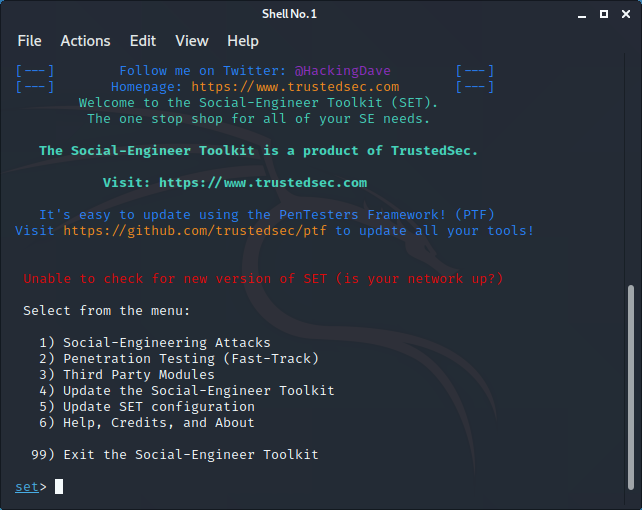Click the 'Welcome to the Social-Engineer Toolkit' line
The image size is (642, 510).
click(258, 103)
